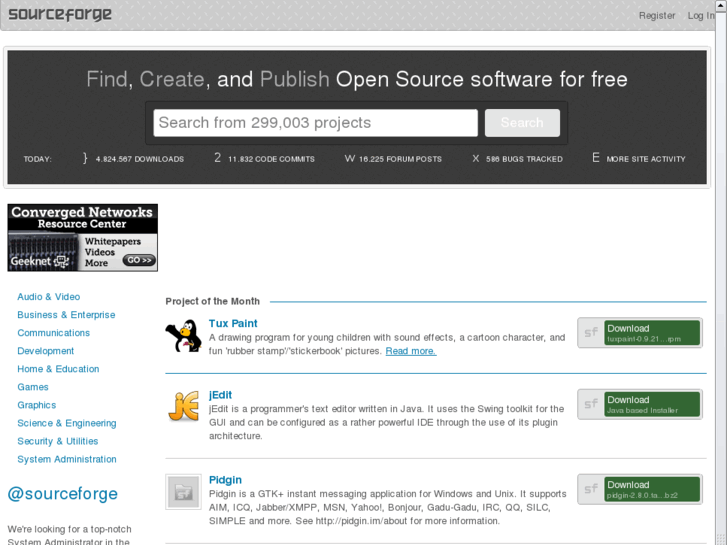Click the Converged Networks banner ad
The image size is (727, 545).
(82, 238)
